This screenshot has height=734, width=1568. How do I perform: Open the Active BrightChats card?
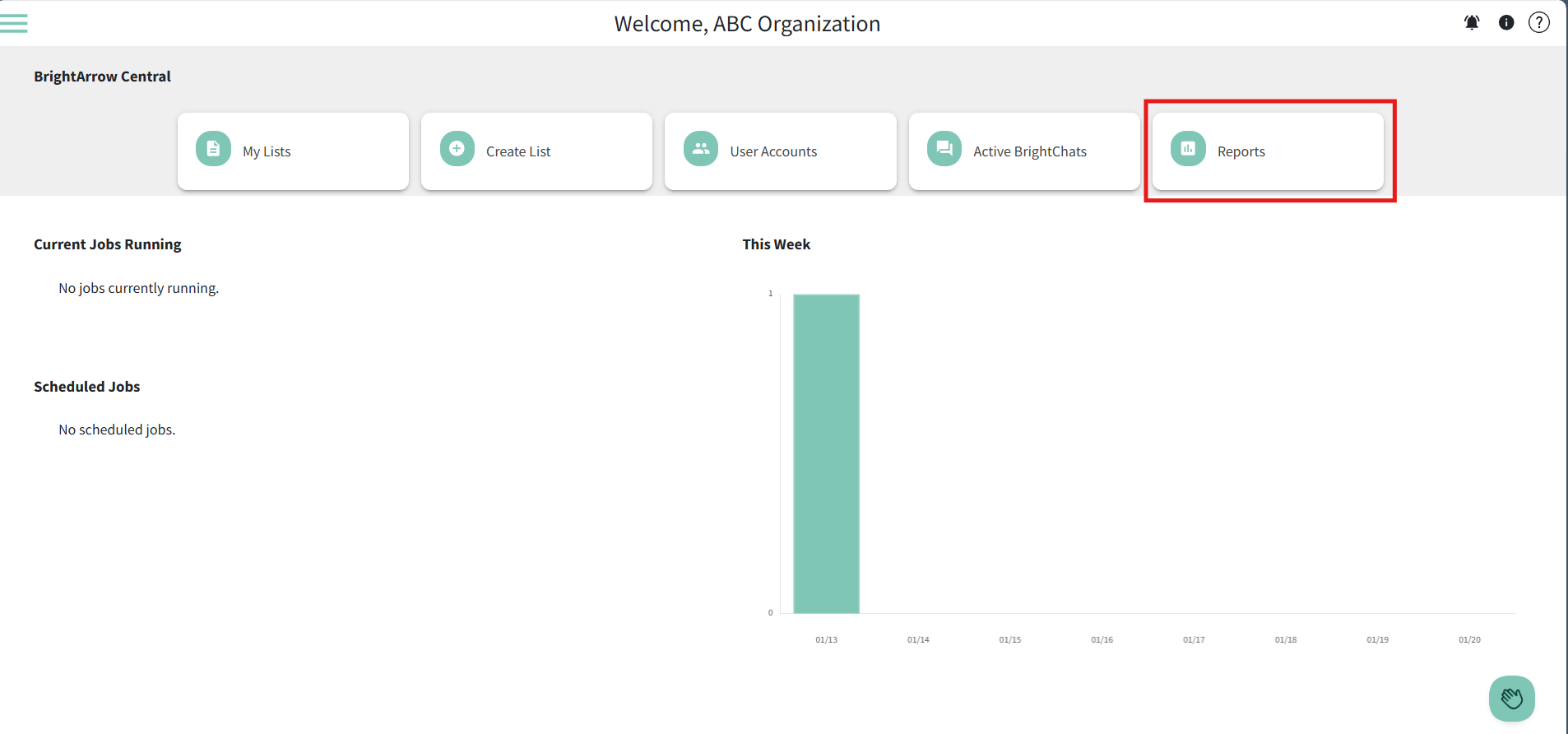(x=1024, y=151)
